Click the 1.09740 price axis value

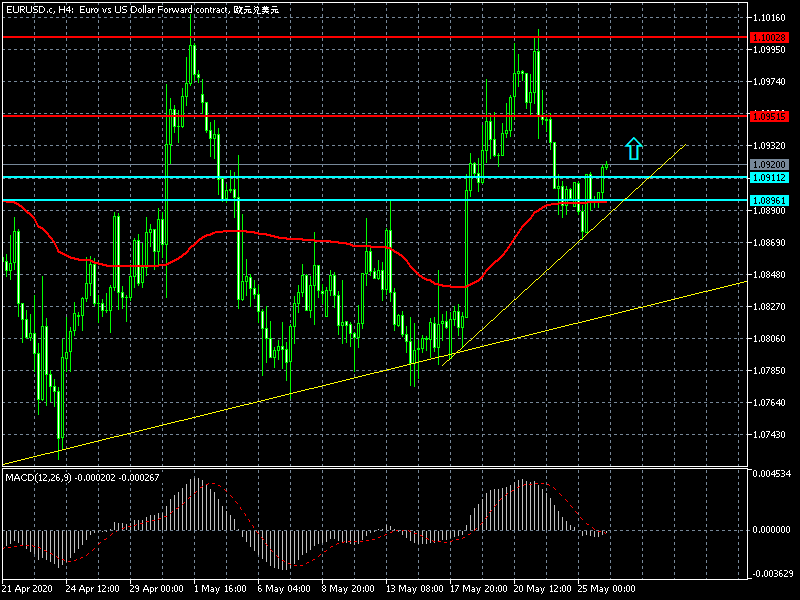click(x=769, y=82)
